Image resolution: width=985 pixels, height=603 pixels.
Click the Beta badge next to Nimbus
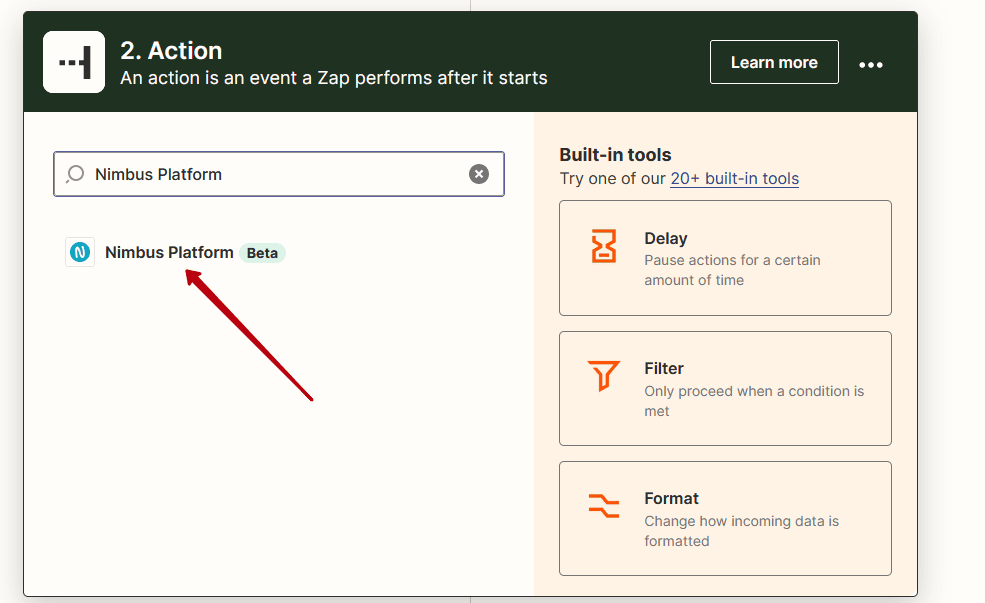click(x=262, y=253)
